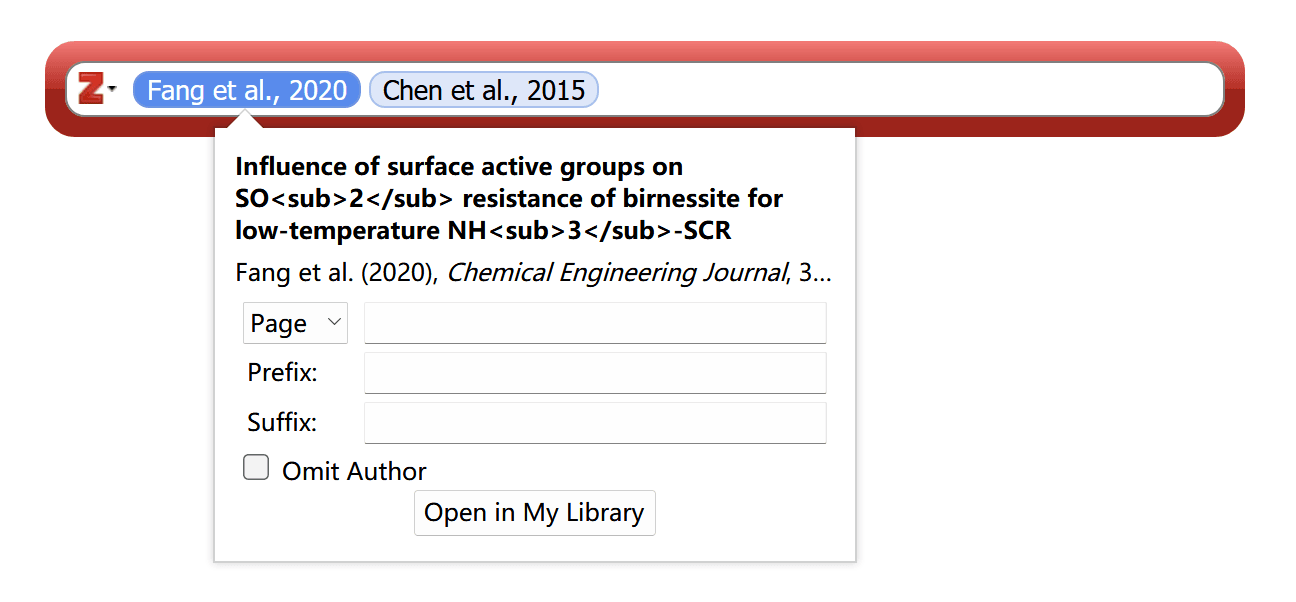The width and height of the screenshot is (1296, 602).
Task: Click the bold article title in the popup
Action: pos(508,198)
